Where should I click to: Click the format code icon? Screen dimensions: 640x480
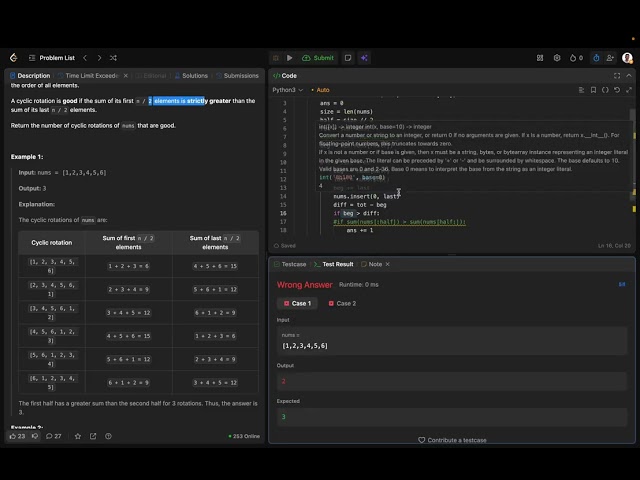point(581,90)
